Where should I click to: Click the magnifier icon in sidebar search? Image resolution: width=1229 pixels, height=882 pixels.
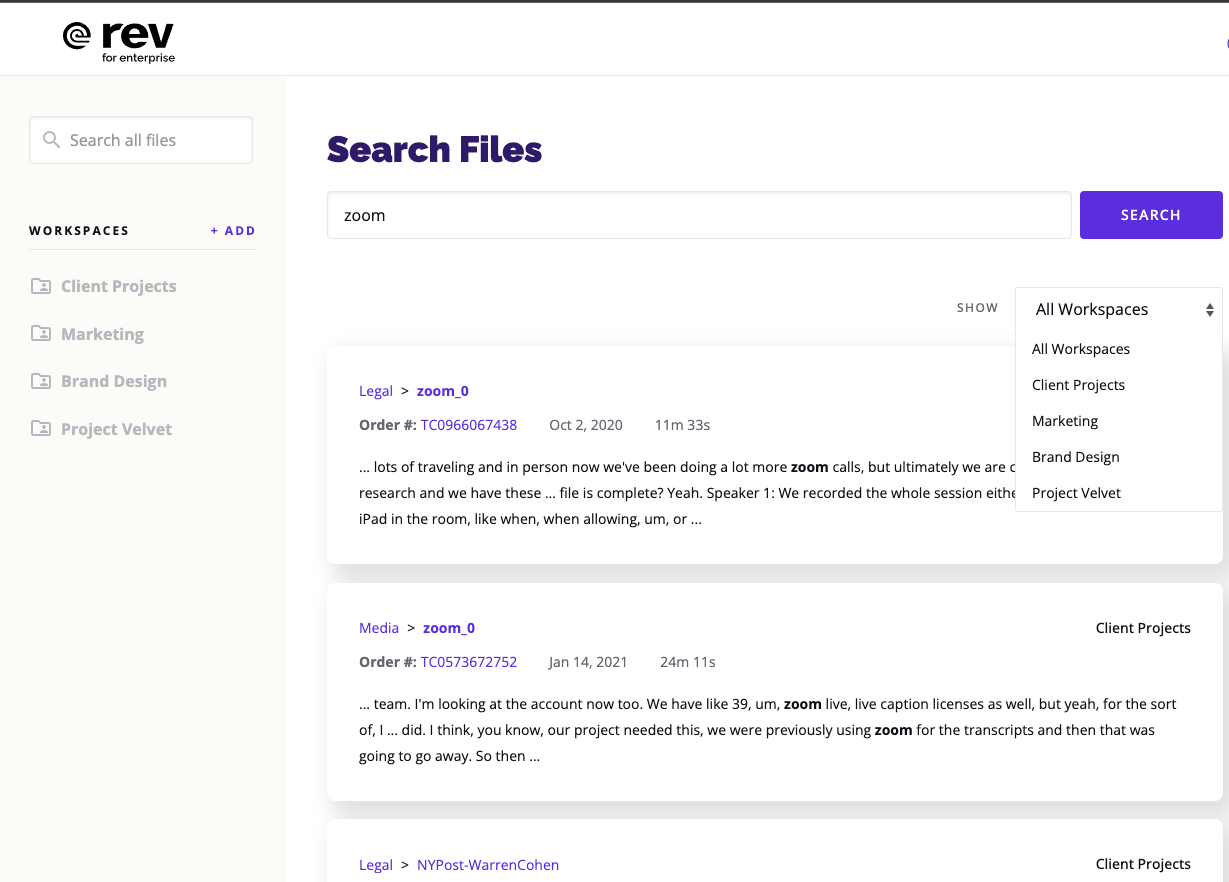pos(51,140)
